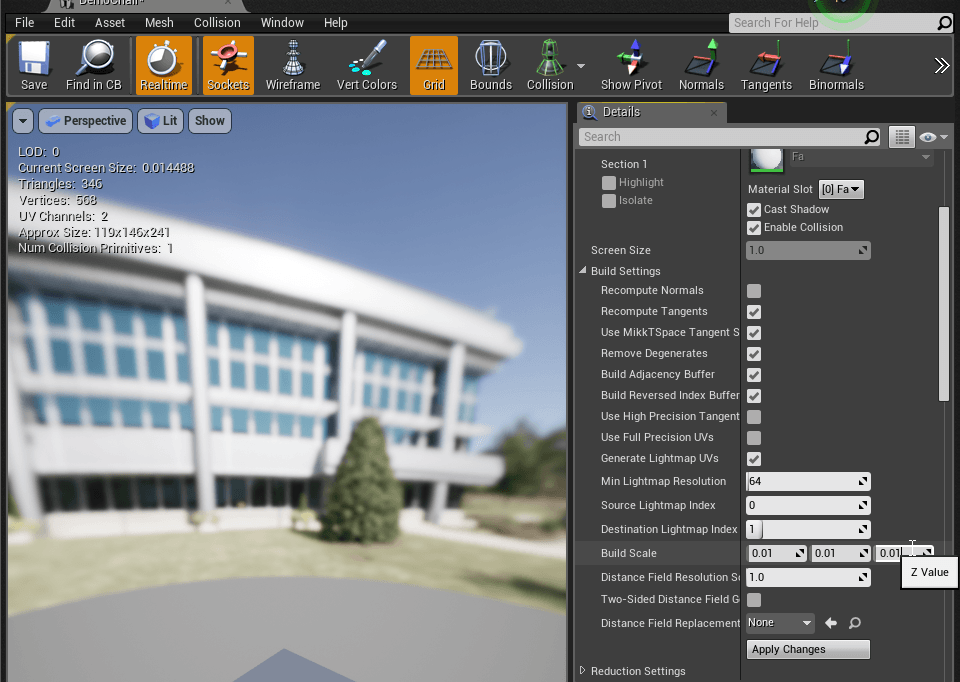Enable Use Full Precision UVs
Image resolution: width=960 pixels, height=682 pixels.
(x=754, y=438)
